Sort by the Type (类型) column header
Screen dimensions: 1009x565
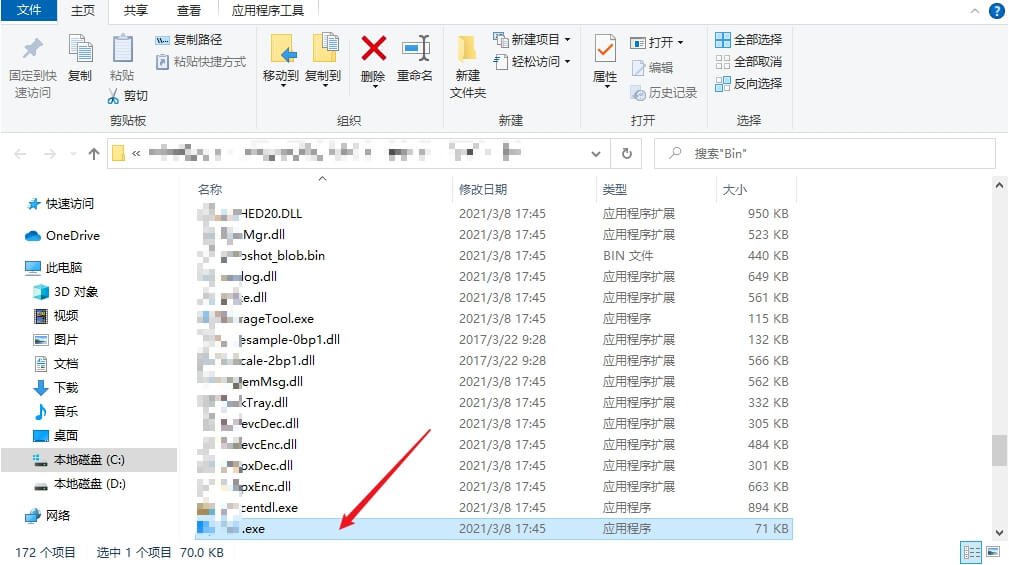(615, 189)
